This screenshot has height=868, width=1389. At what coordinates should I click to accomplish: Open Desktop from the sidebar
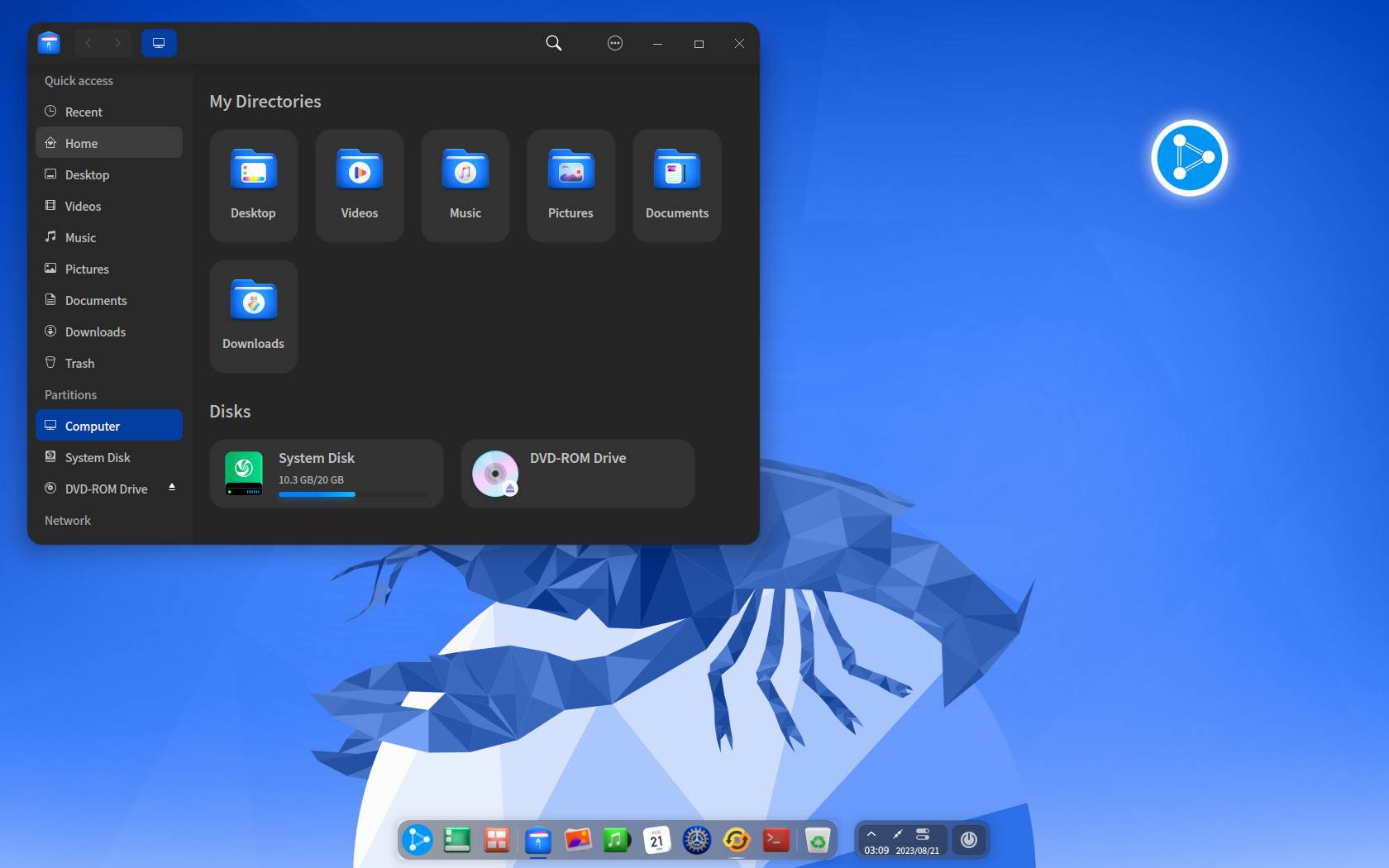coord(109,174)
